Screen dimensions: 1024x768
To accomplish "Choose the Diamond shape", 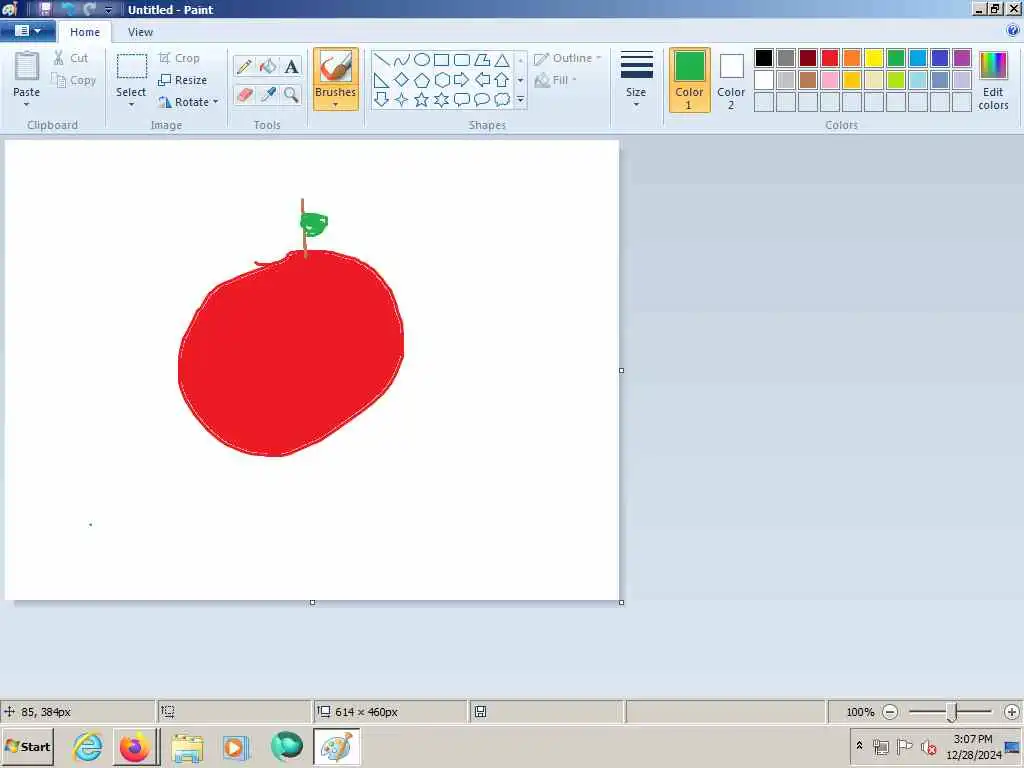I will pos(402,80).
